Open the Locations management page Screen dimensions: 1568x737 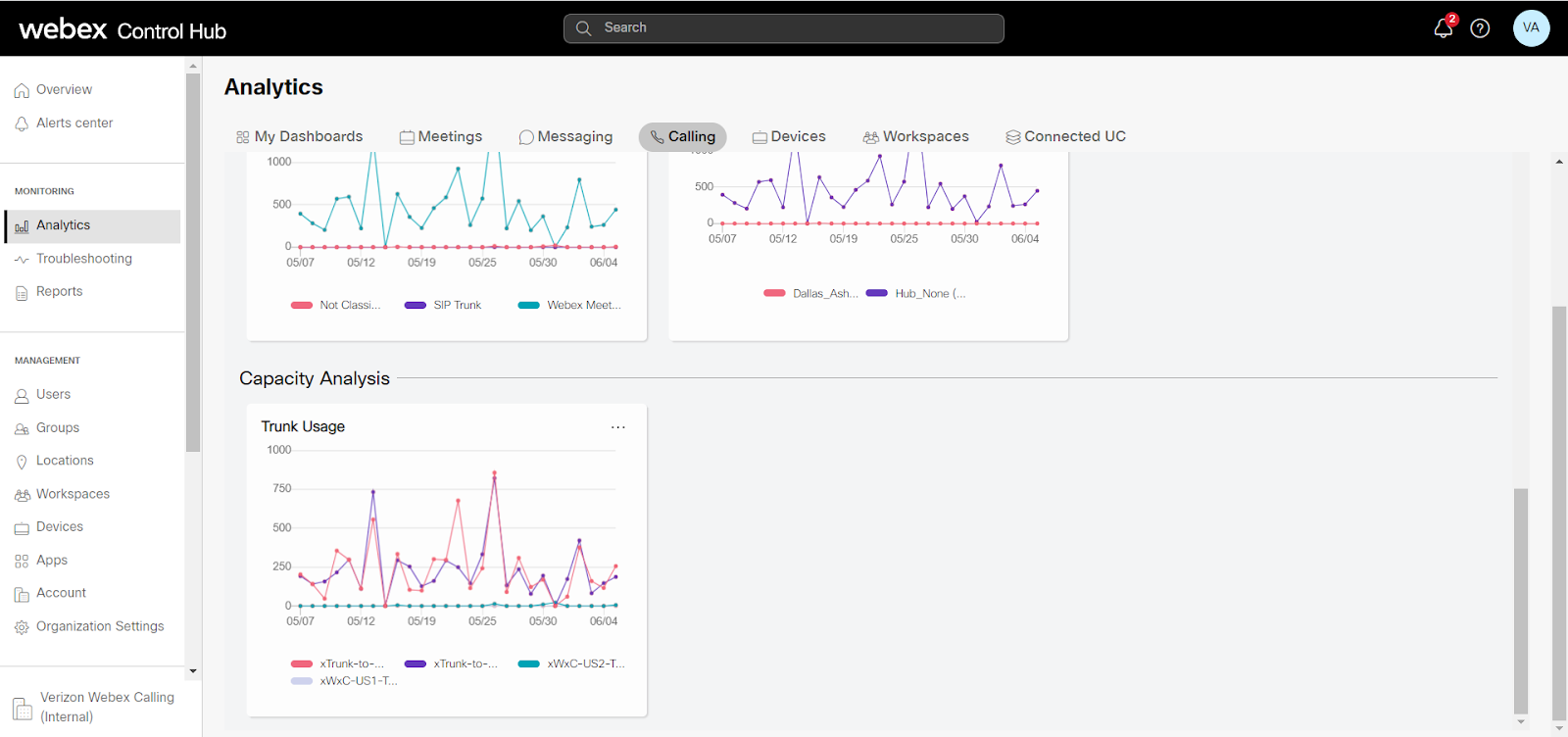pyautogui.click(x=65, y=461)
